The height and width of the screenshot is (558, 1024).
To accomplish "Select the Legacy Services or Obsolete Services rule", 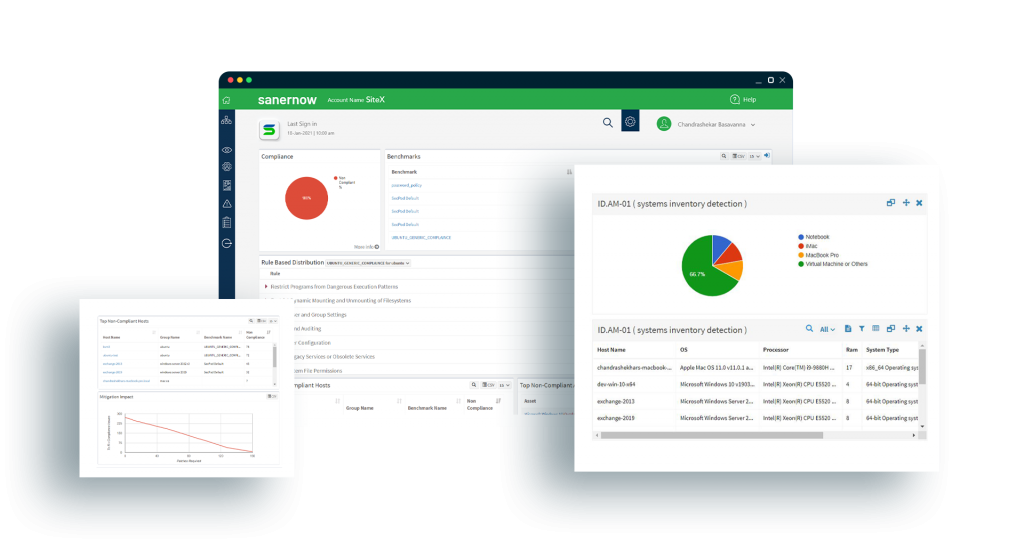I will point(334,356).
